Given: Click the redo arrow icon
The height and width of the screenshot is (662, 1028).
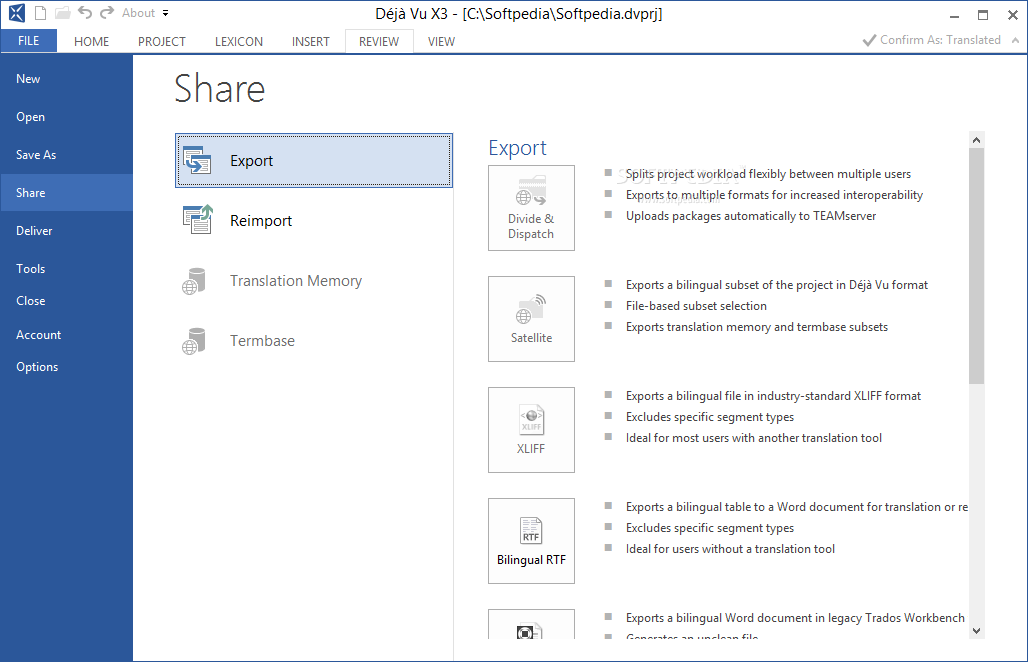Looking at the screenshot, I should [x=107, y=12].
